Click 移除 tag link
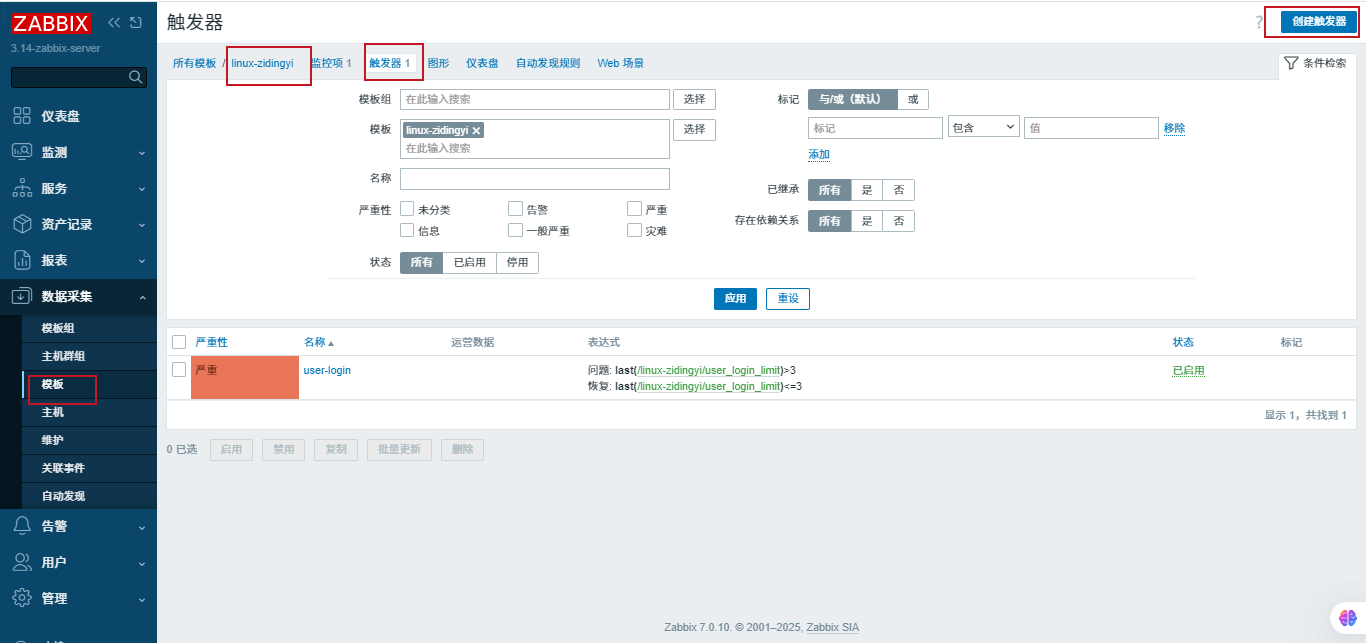This screenshot has width=1366, height=643. click(1174, 128)
